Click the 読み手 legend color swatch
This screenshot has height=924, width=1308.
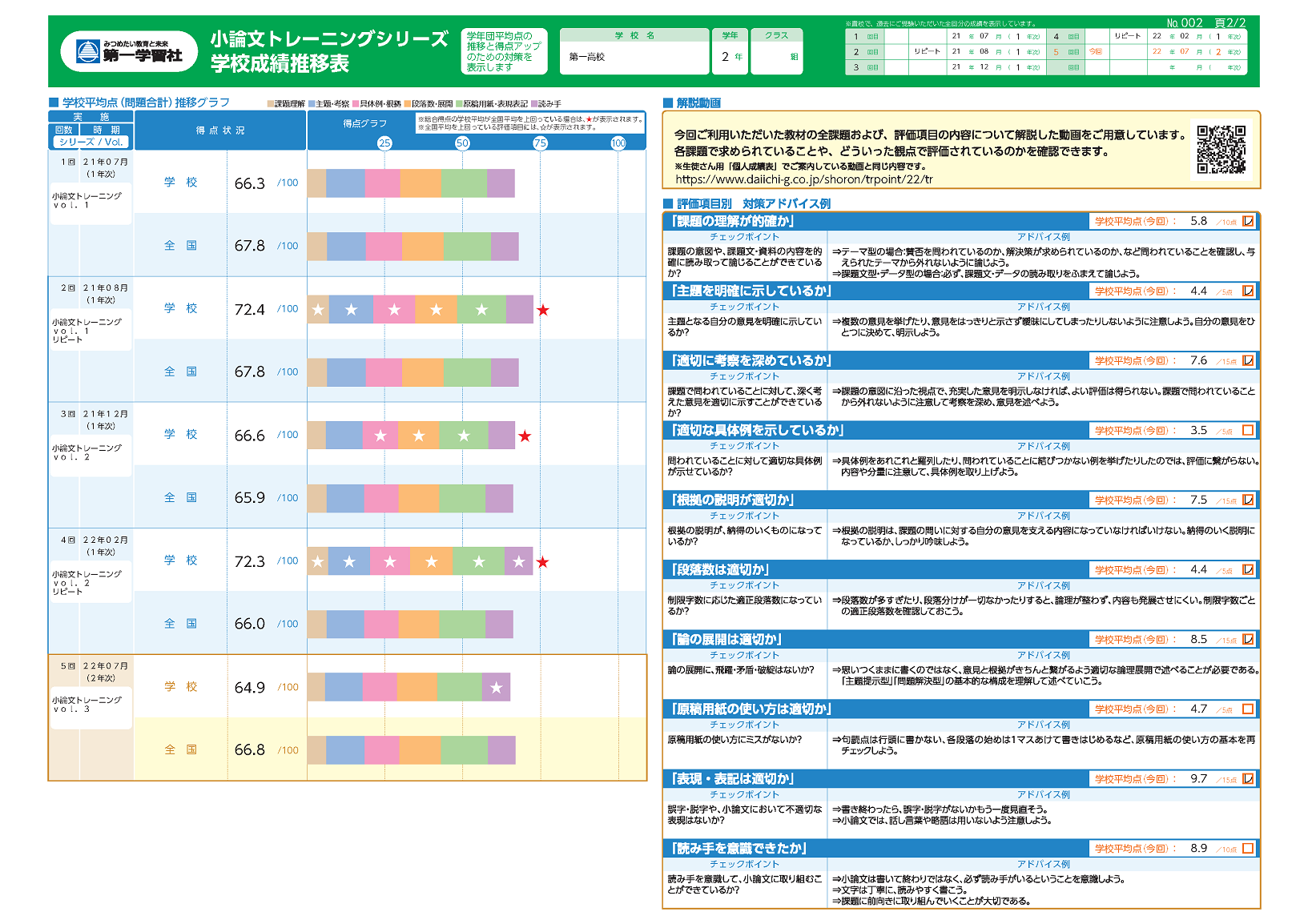(x=534, y=104)
